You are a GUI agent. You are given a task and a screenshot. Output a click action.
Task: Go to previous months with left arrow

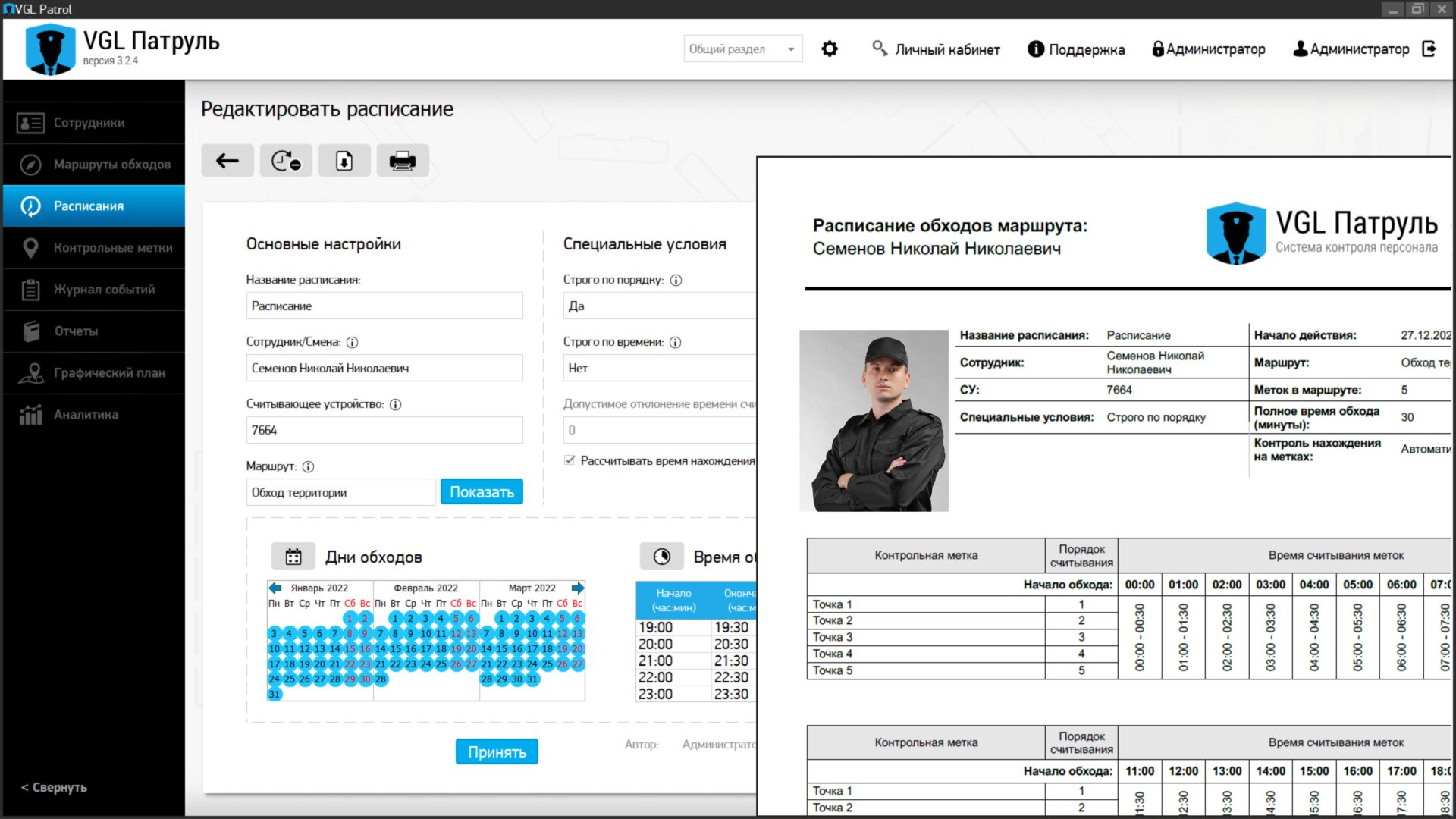[x=275, y=588]
